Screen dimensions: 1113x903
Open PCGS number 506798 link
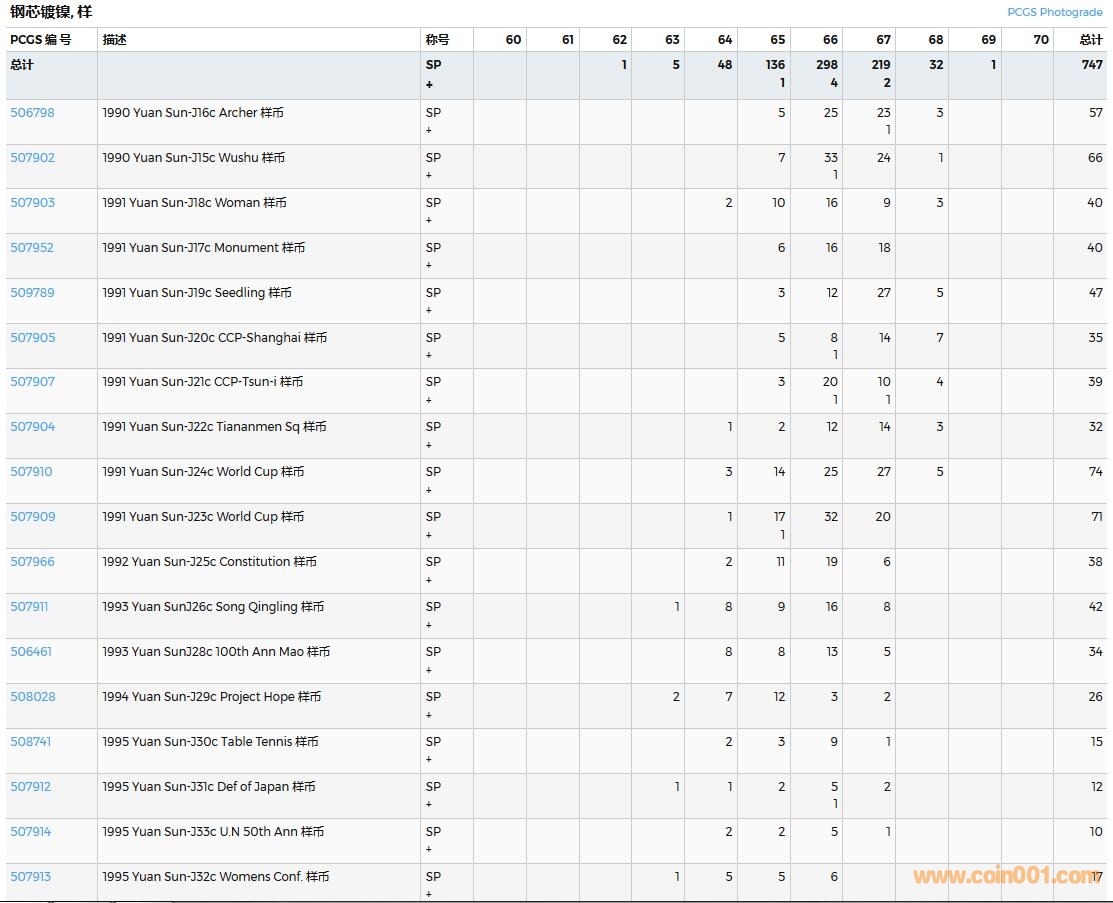point(33,113)
